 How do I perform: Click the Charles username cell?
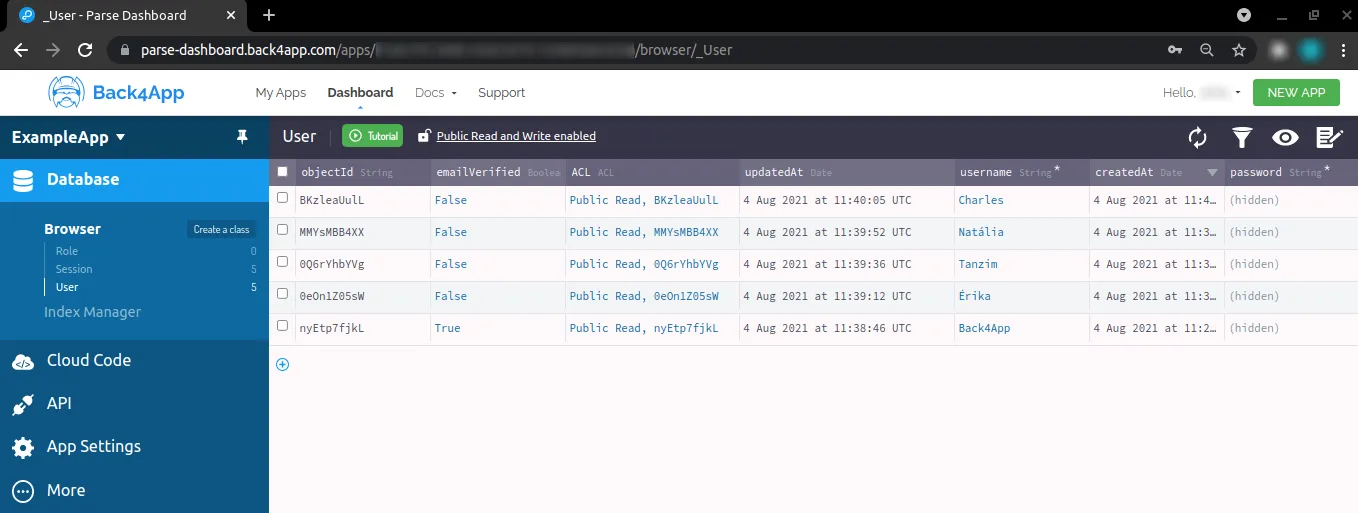point(1022,200)
